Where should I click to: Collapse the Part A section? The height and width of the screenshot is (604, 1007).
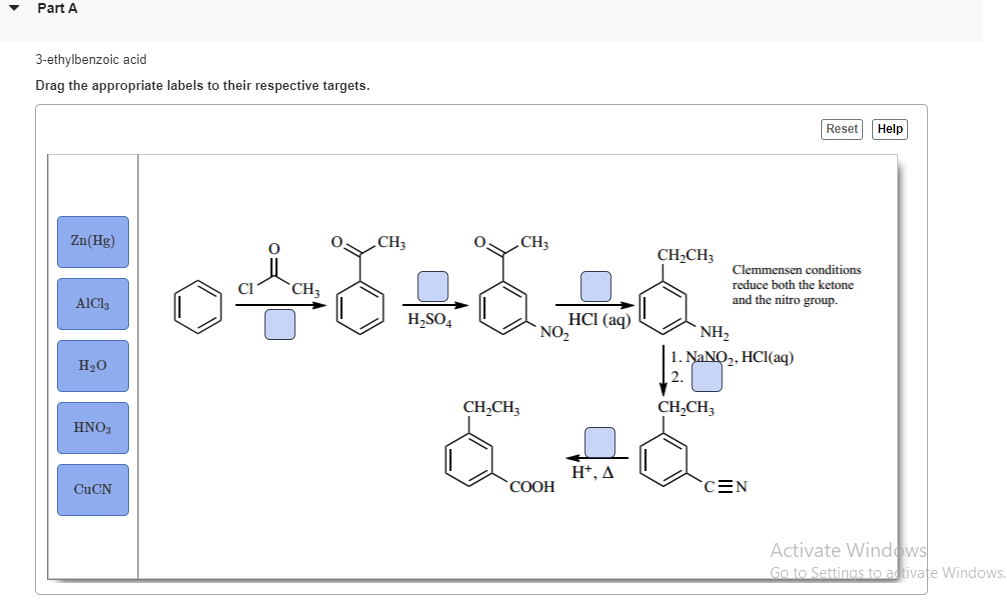click(14, 8)
